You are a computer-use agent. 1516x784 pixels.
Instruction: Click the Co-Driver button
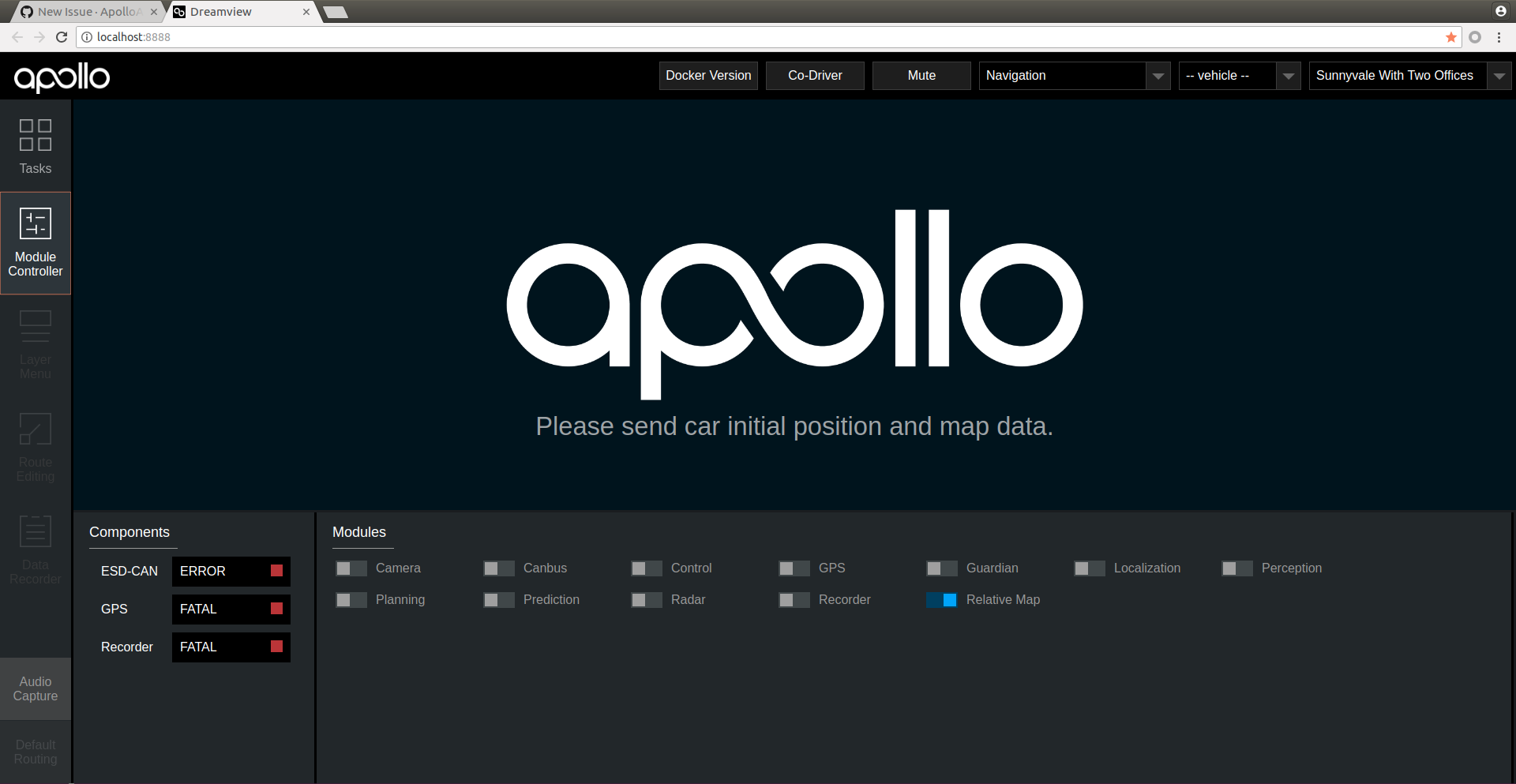(815, 76)
